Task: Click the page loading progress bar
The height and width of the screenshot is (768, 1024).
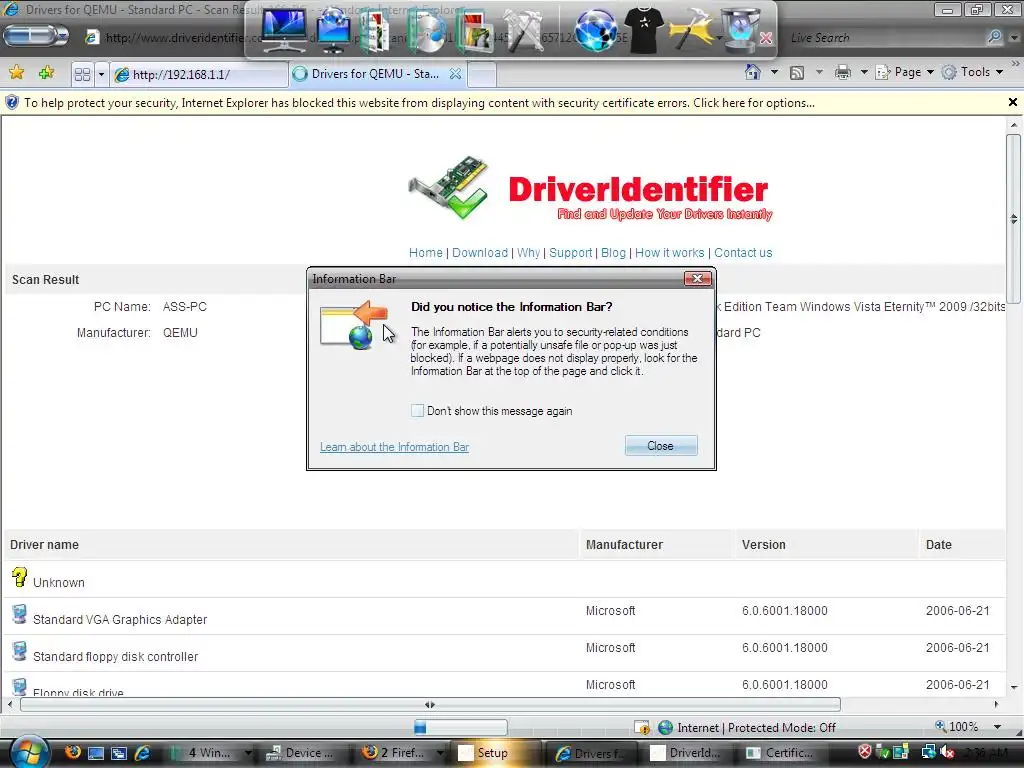Action: click(460, 727)
